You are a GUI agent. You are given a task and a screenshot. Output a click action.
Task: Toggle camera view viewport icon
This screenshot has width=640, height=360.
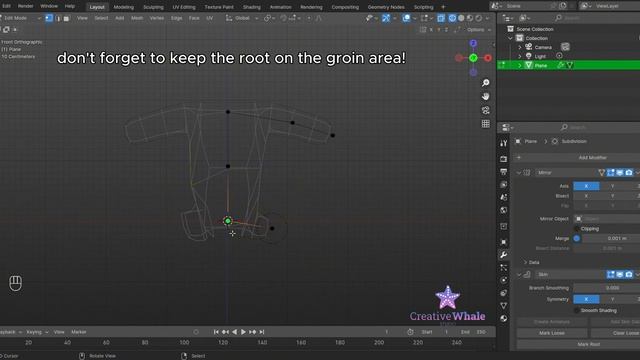tap(485, 110)
